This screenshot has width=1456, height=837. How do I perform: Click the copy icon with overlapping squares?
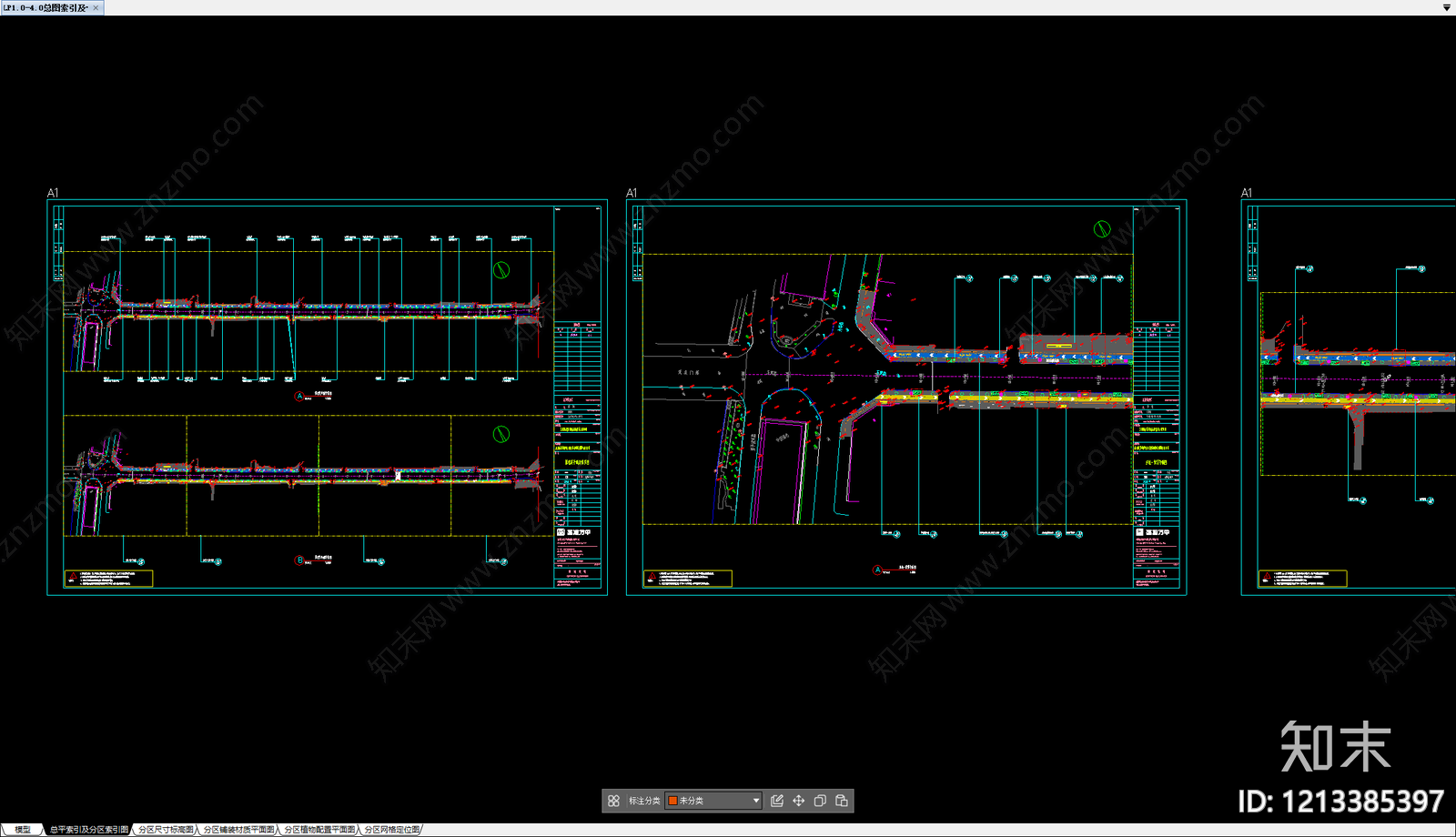tap(820, 801)
